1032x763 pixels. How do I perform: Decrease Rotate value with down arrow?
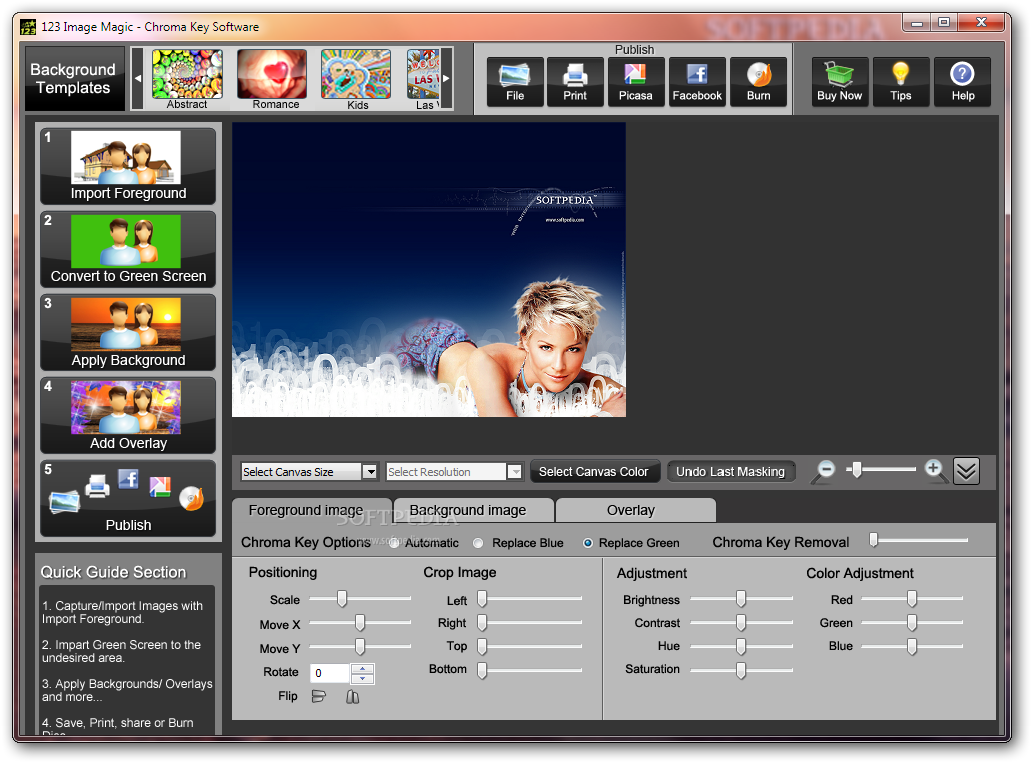[363, 678]
